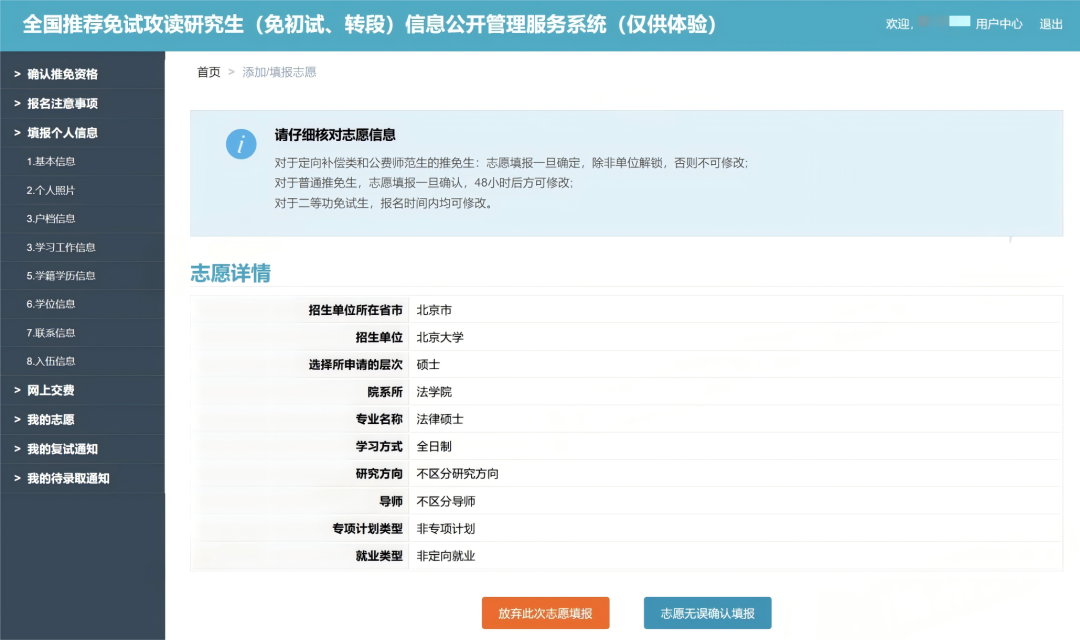1080x640 pixels.
Task: Open 8.入伍信息 sidebar item
Action: (x=51, y=361)
